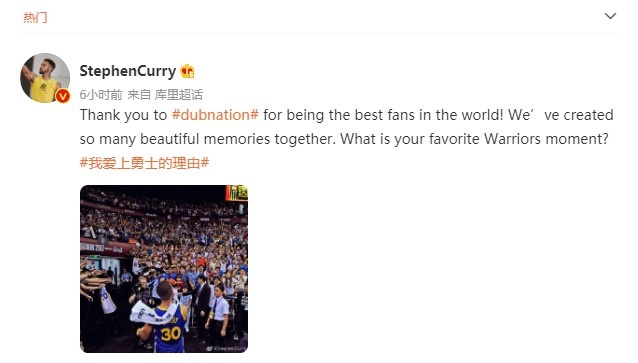
Task: Open the StephenCurry username link
Action: [x=127, y=71]
